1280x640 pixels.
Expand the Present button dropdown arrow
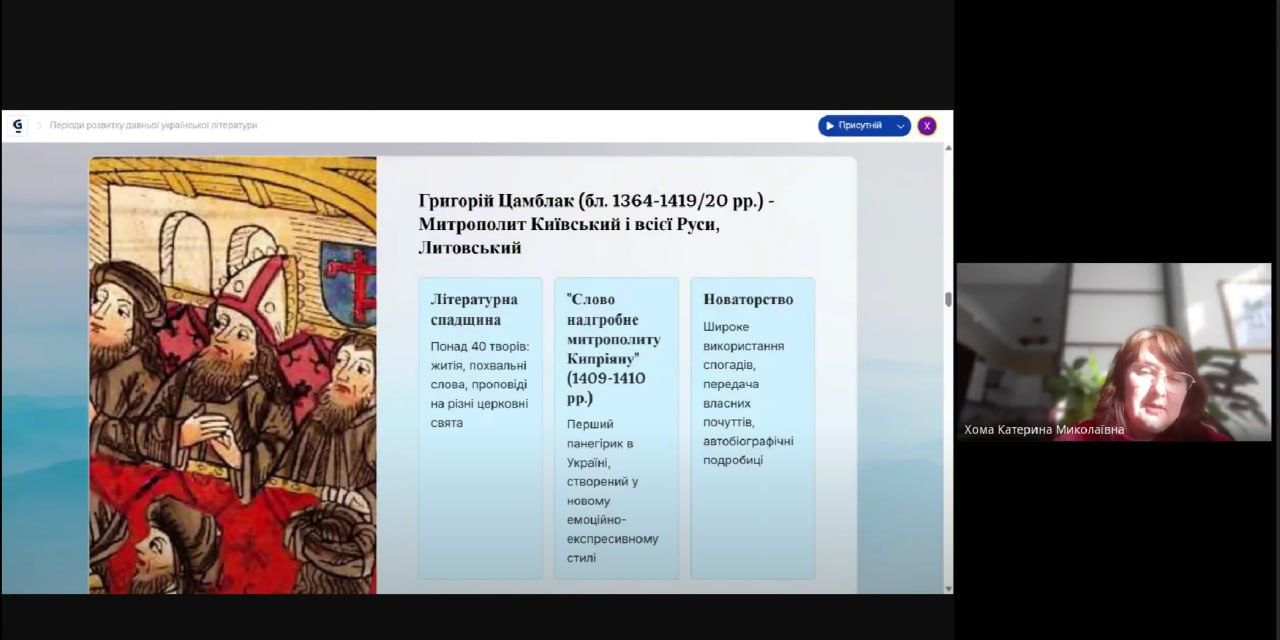[900, 126]
